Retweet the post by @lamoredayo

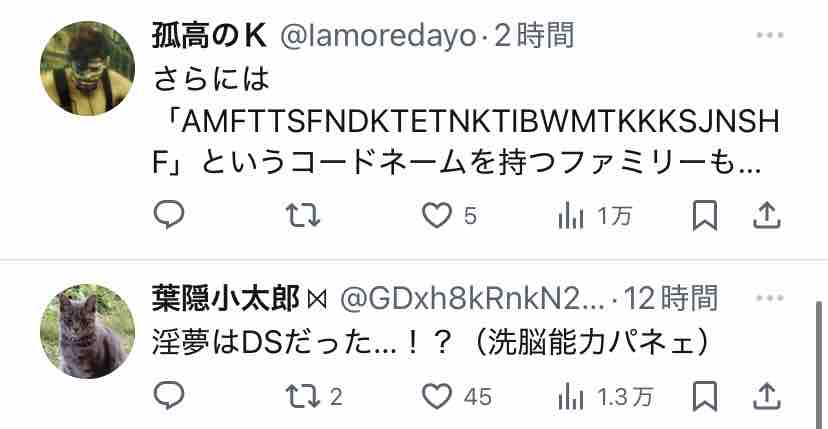pyautogui.click(x=303, y=216)
